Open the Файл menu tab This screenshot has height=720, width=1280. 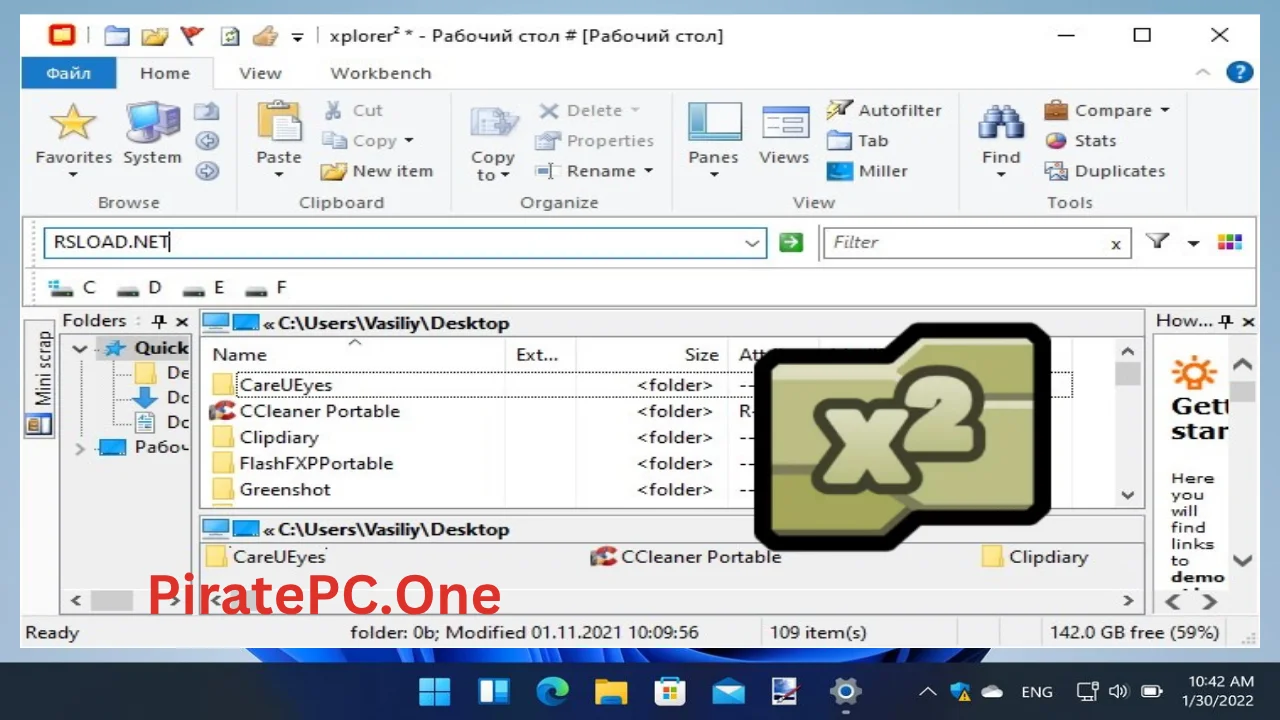pyautogui.click(x=69, y=73)
